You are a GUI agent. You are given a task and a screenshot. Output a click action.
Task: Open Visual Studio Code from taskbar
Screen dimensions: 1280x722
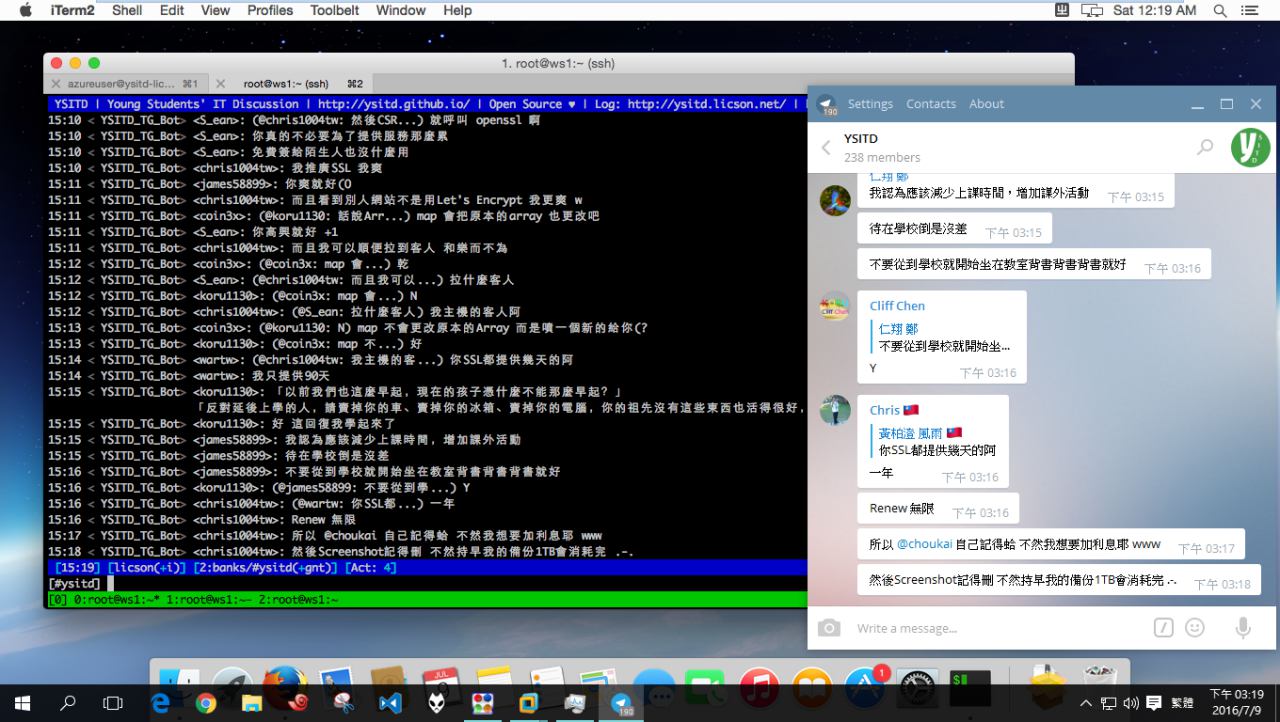coord(390,703)
